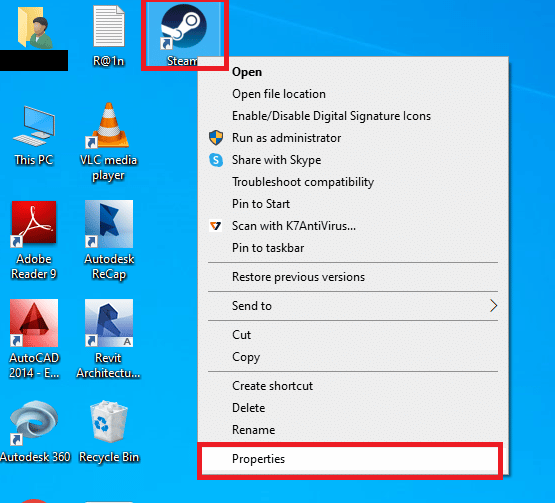Click the R@1n file name label
555x503 pixels.
(x=109, y=61)
